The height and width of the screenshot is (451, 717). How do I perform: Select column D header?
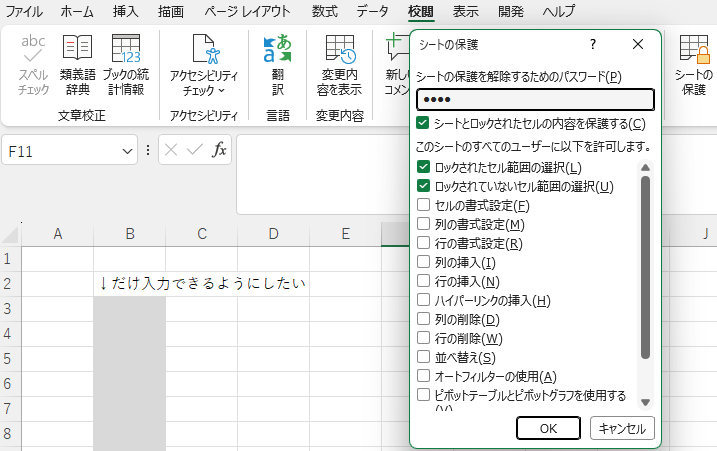[273, 234]
